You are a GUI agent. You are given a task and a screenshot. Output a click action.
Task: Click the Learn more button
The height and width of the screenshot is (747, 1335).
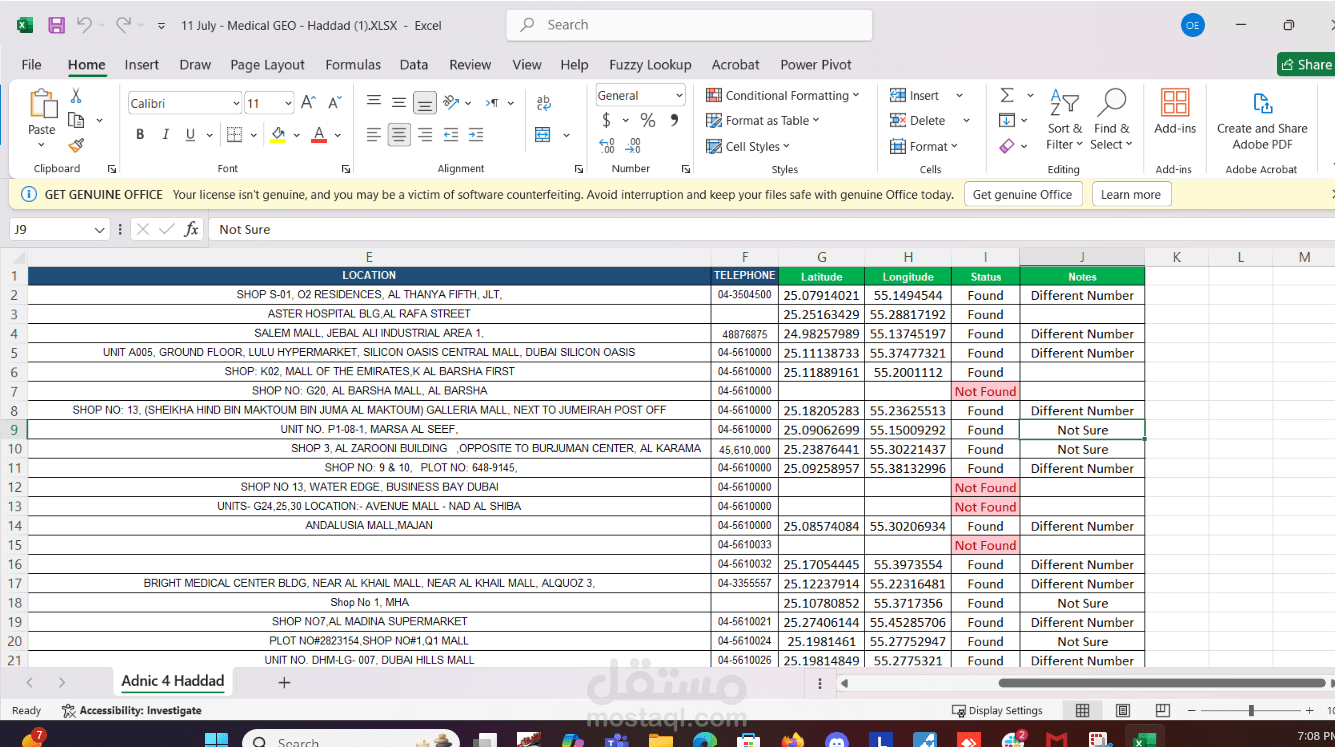[x=1131, y=195]
